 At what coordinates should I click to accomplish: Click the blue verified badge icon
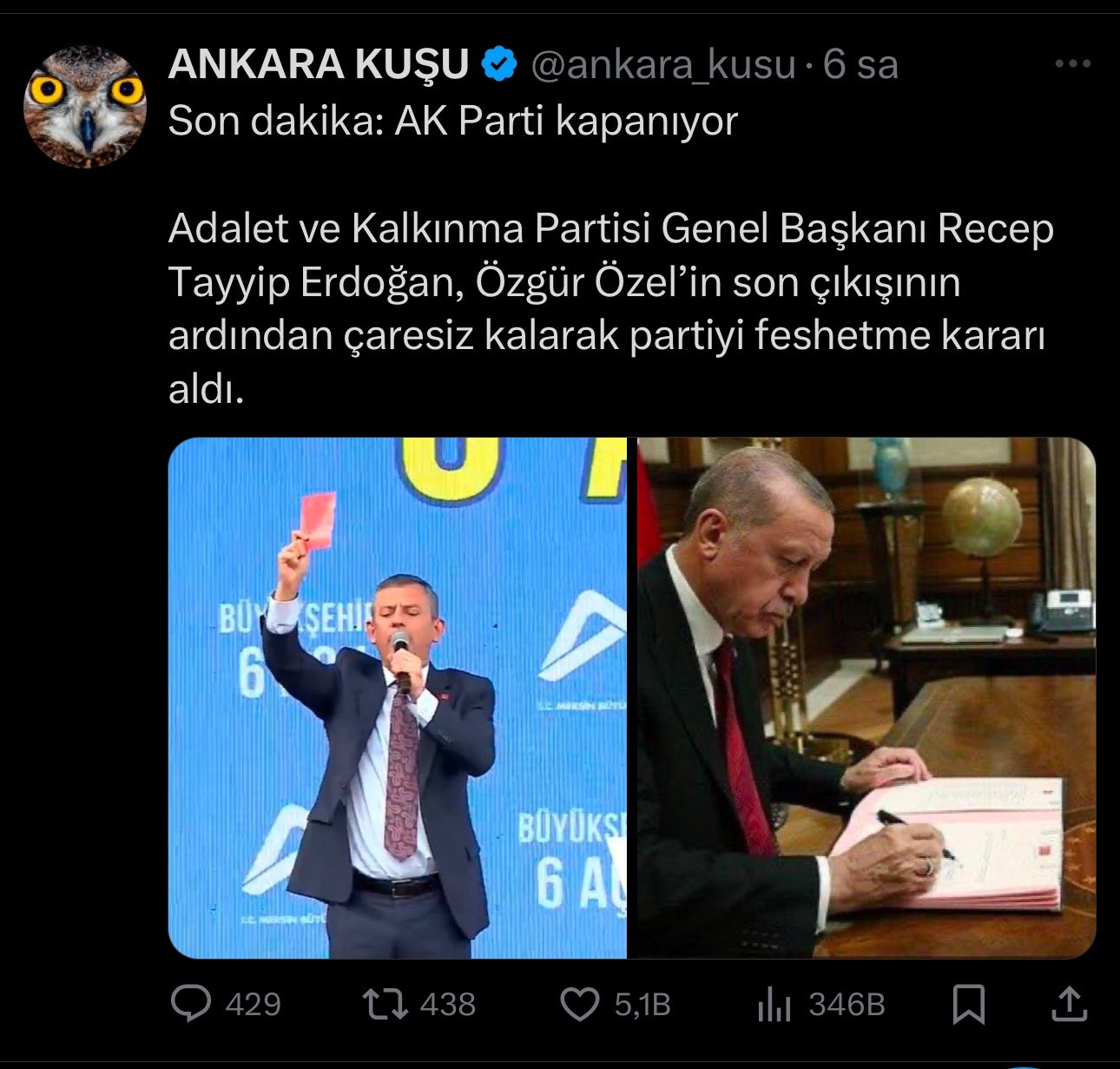point(500,64)
